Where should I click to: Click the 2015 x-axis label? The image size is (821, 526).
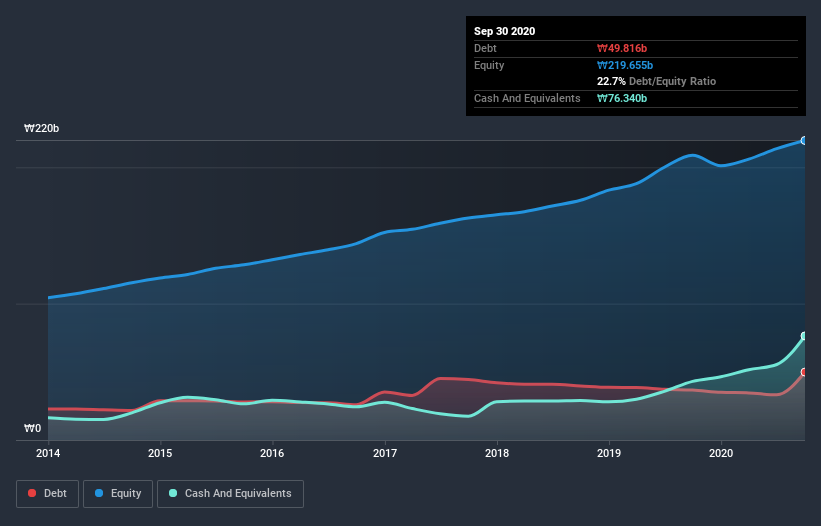(160, 453)
